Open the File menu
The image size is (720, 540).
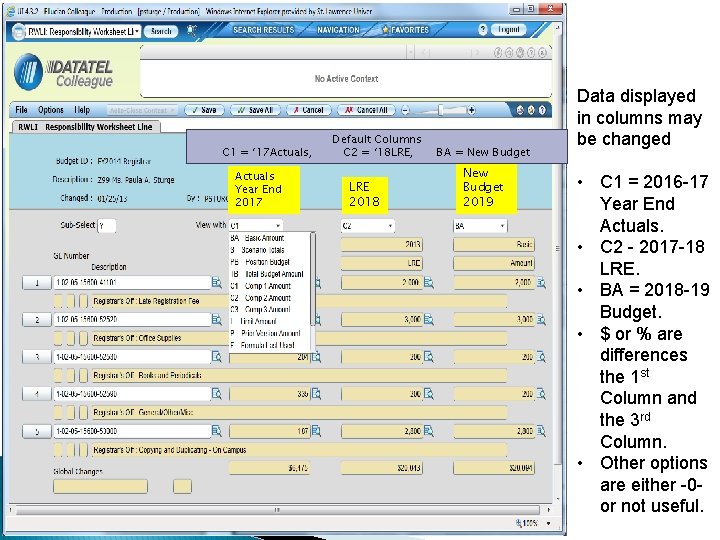point(21,110)
